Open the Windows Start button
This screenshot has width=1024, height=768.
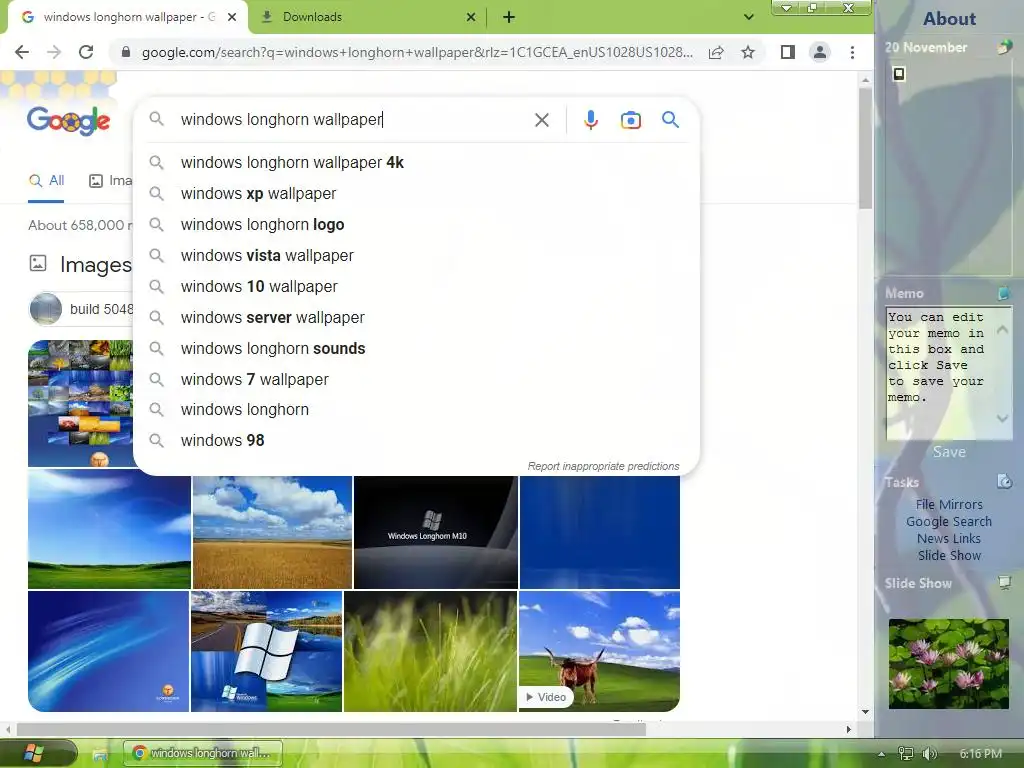(x=34, y=753)
